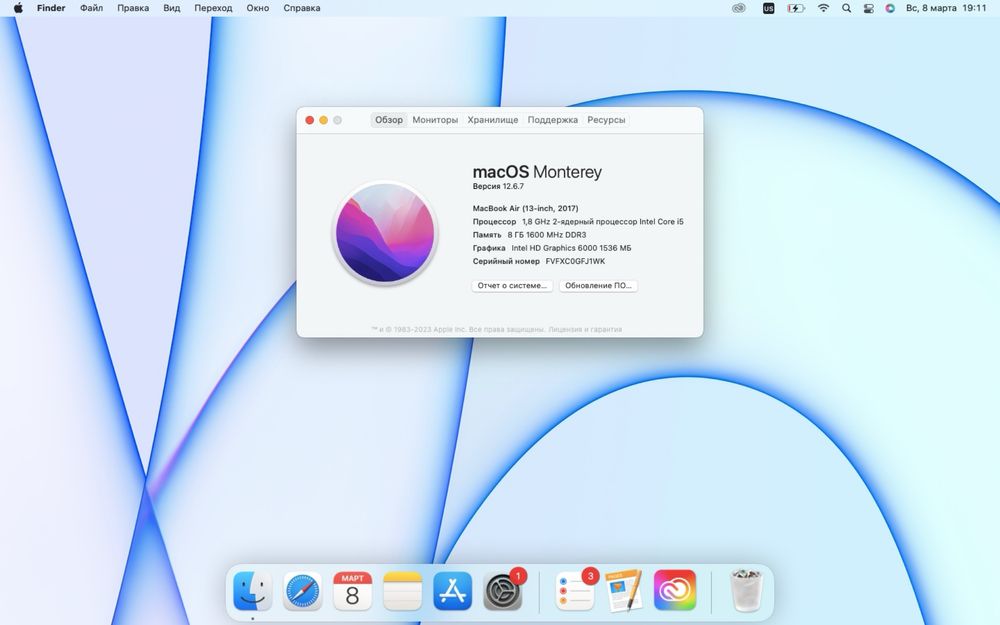Screen dimensions: 1000x625
Task: Close the About This Mac window
Action: click(310, 120)
